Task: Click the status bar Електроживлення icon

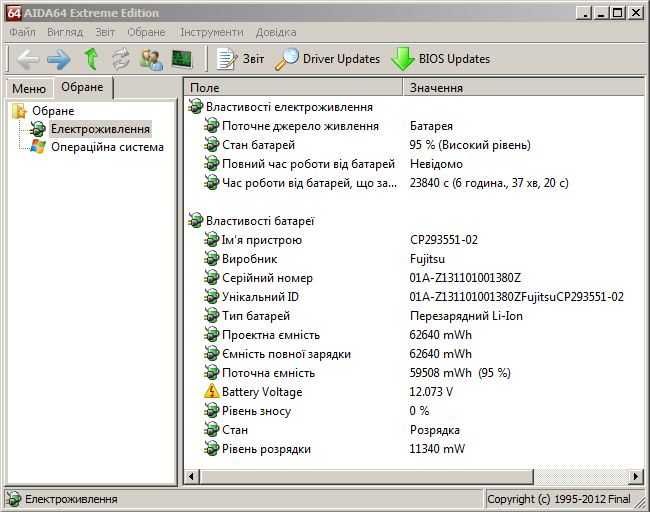Action: point(14,499)
